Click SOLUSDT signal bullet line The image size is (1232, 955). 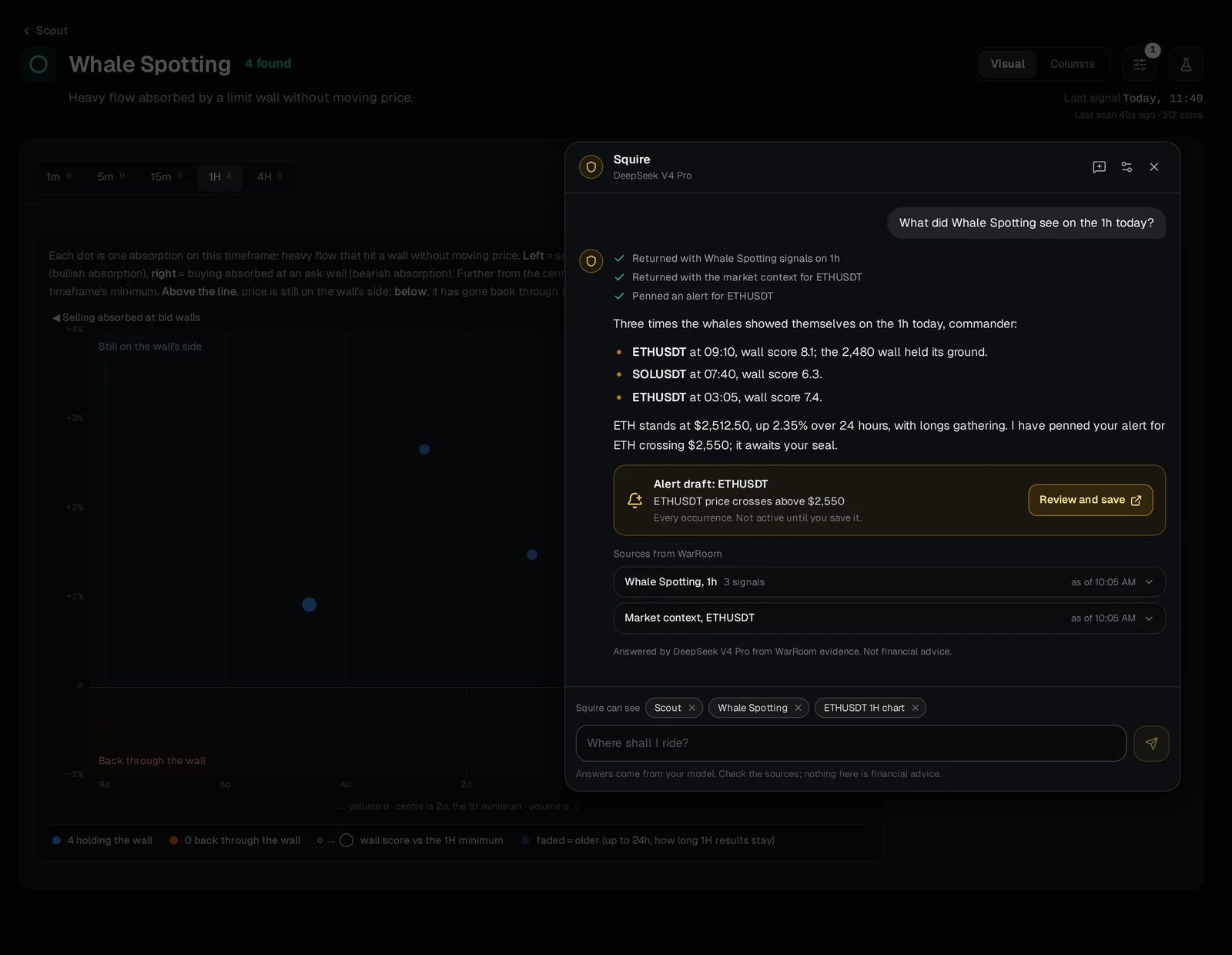pos(727,374)
